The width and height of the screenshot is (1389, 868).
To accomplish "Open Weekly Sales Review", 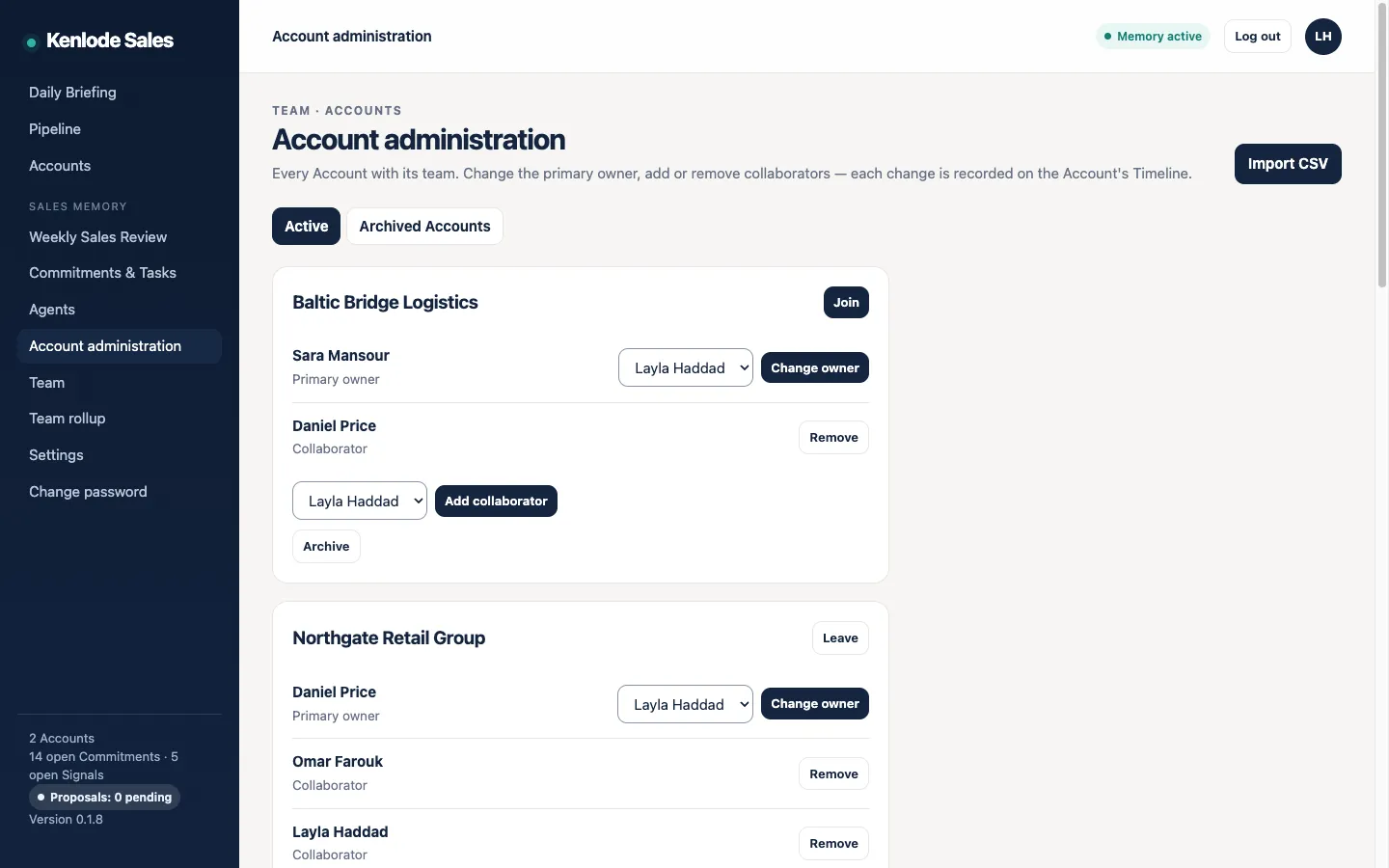I will click(x=120, y=237).
